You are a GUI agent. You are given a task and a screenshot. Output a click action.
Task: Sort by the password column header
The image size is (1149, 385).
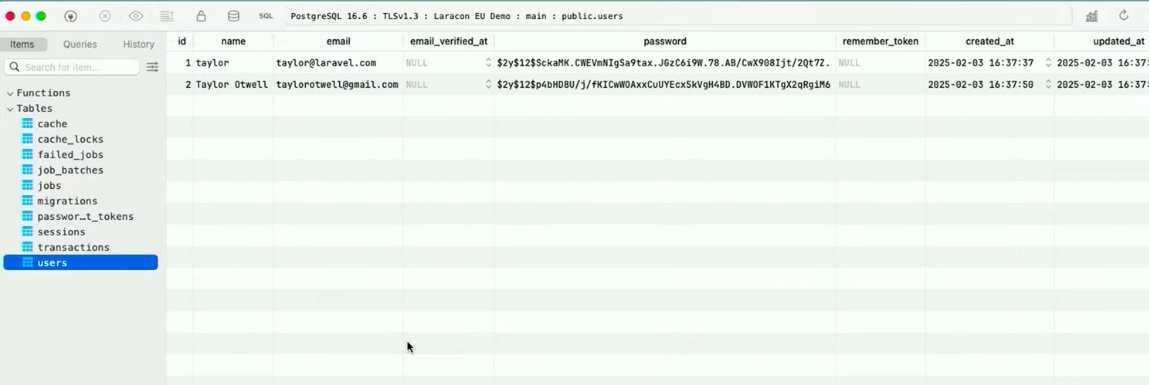[x=665, y=42]
